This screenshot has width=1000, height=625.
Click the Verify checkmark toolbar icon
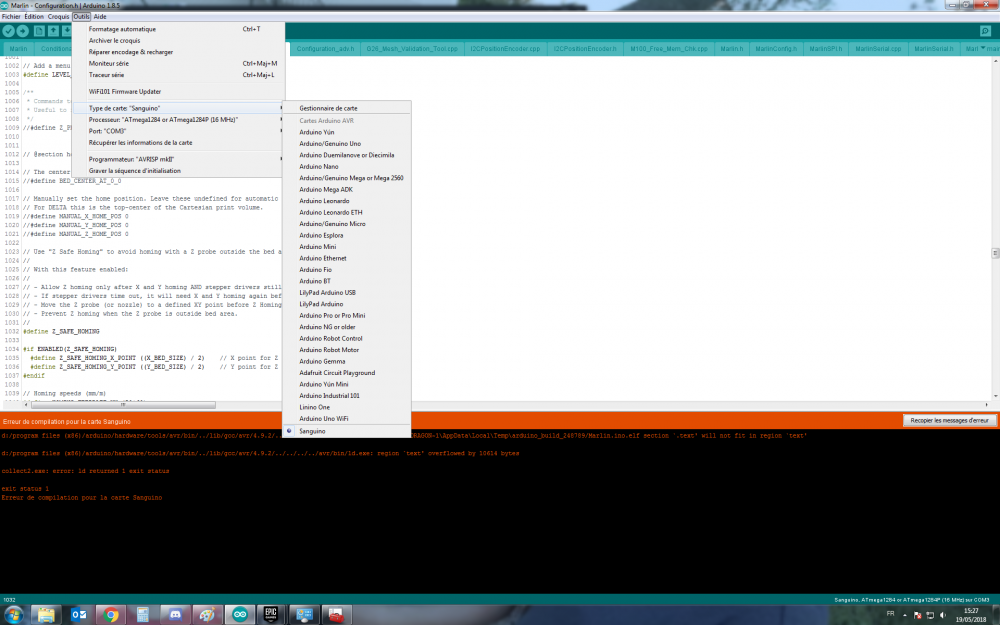(x=8, y=31)
